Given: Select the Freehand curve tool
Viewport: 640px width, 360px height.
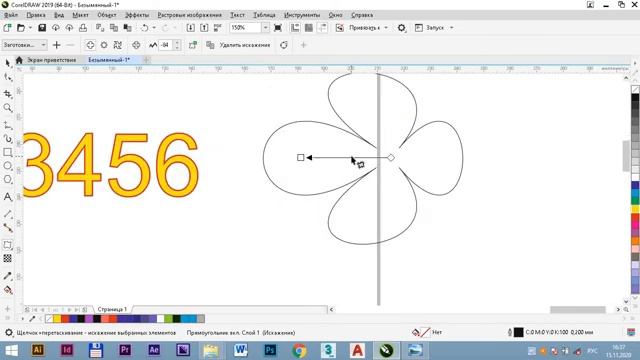Looking at the screenshot, I should [7, 125].
